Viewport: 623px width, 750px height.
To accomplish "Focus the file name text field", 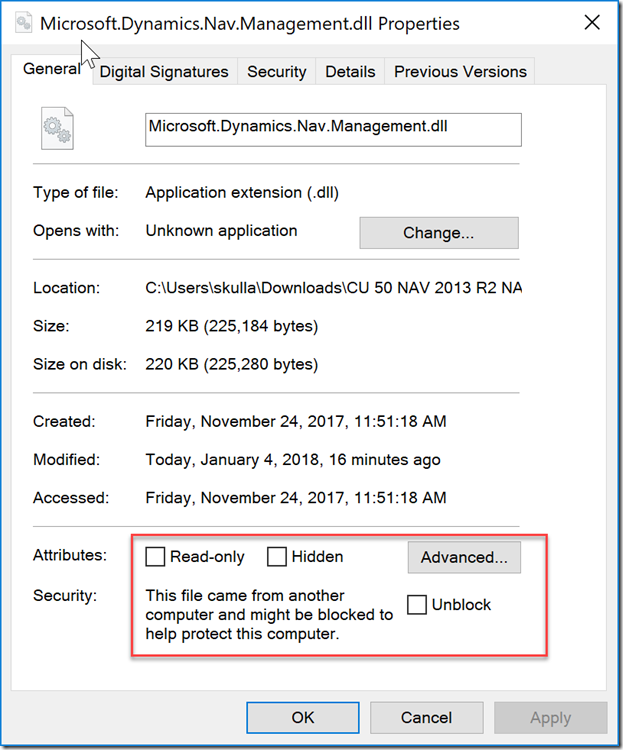I will pyautogui.click(x=334, y=130).
